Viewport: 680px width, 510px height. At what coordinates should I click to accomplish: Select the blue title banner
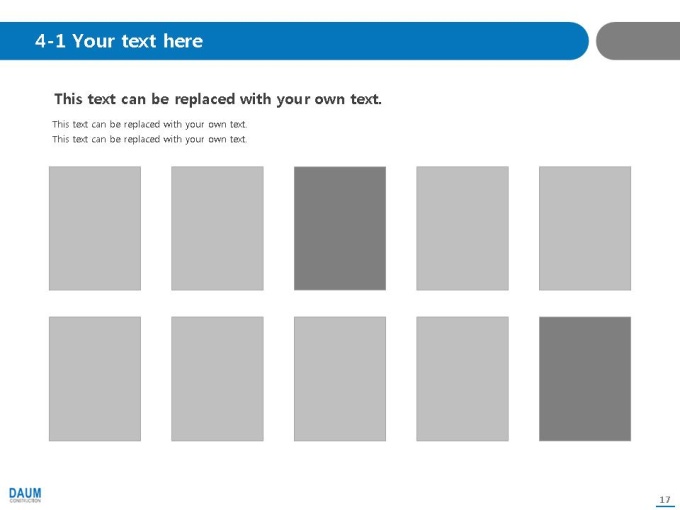(294, 41)
